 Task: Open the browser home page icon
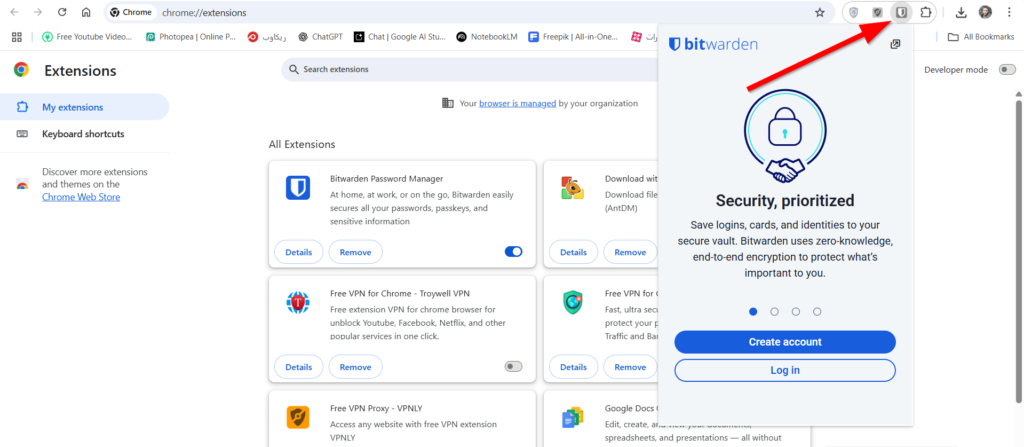(86, 12)
